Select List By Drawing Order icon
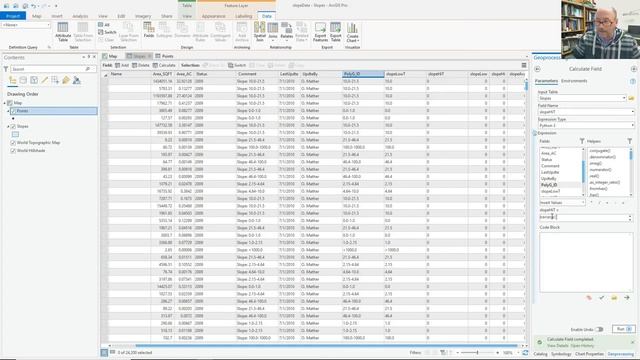The height and width of the screenshot is (360, 640). 12,80
